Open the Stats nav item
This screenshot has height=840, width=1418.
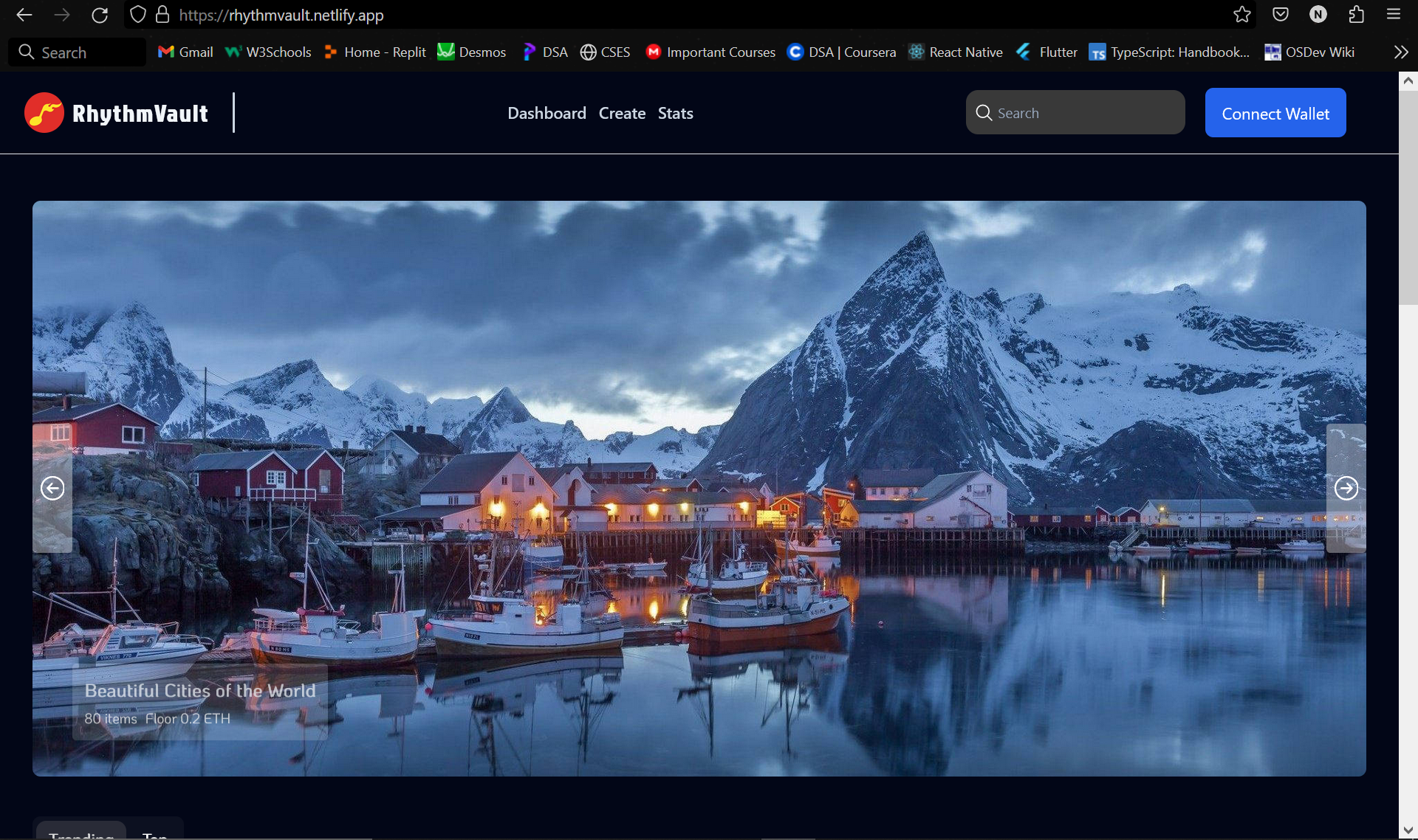click(675, 113)
